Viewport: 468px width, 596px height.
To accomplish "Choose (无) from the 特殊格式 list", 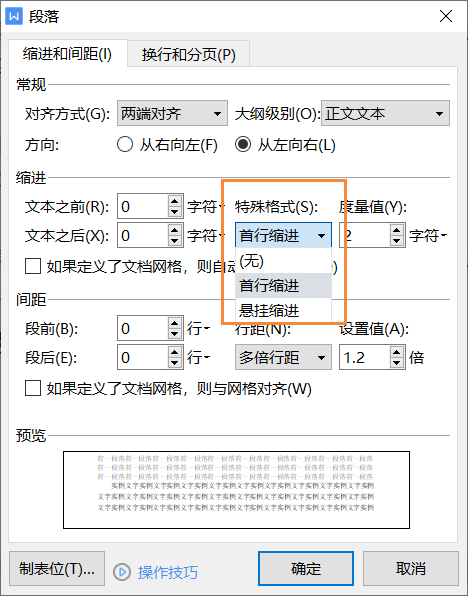I will coord(283,261).
